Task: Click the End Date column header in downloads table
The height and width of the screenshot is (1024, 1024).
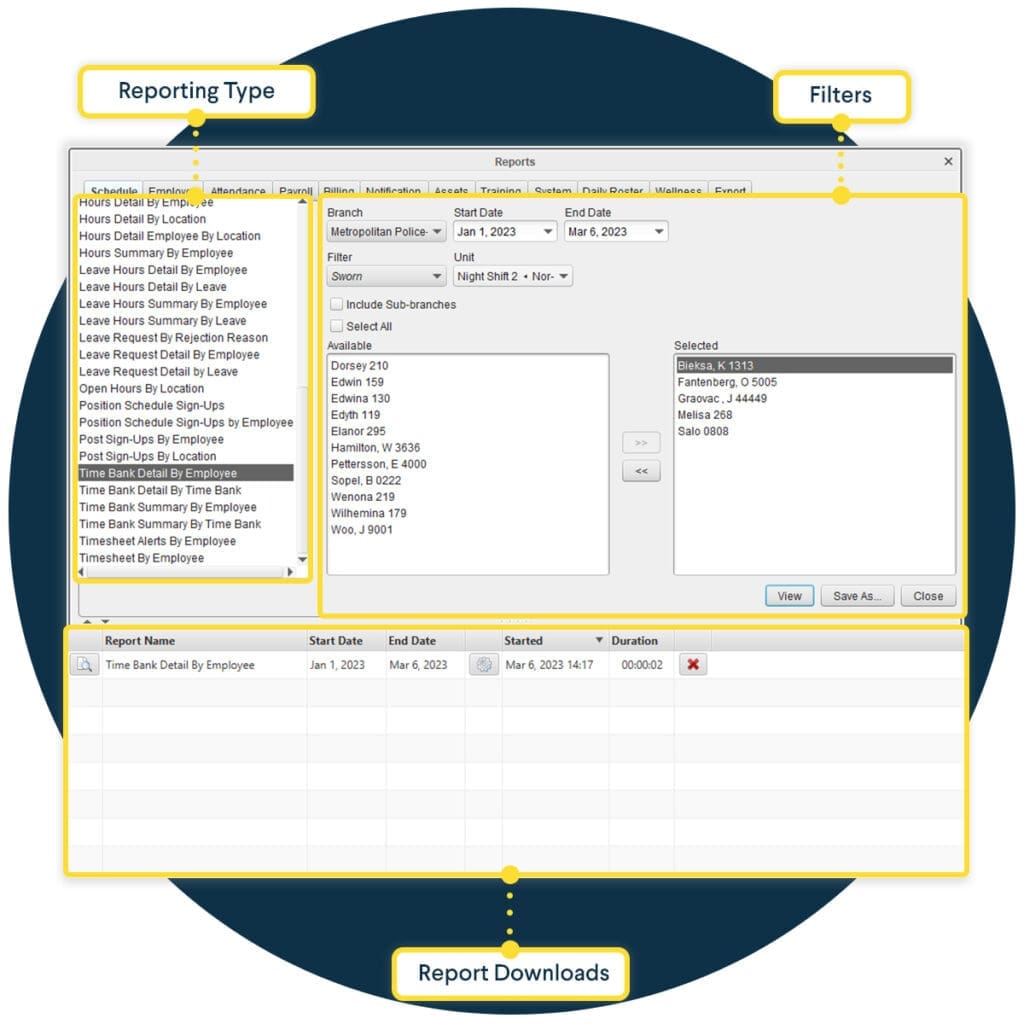Action: (x=425, y=641)
